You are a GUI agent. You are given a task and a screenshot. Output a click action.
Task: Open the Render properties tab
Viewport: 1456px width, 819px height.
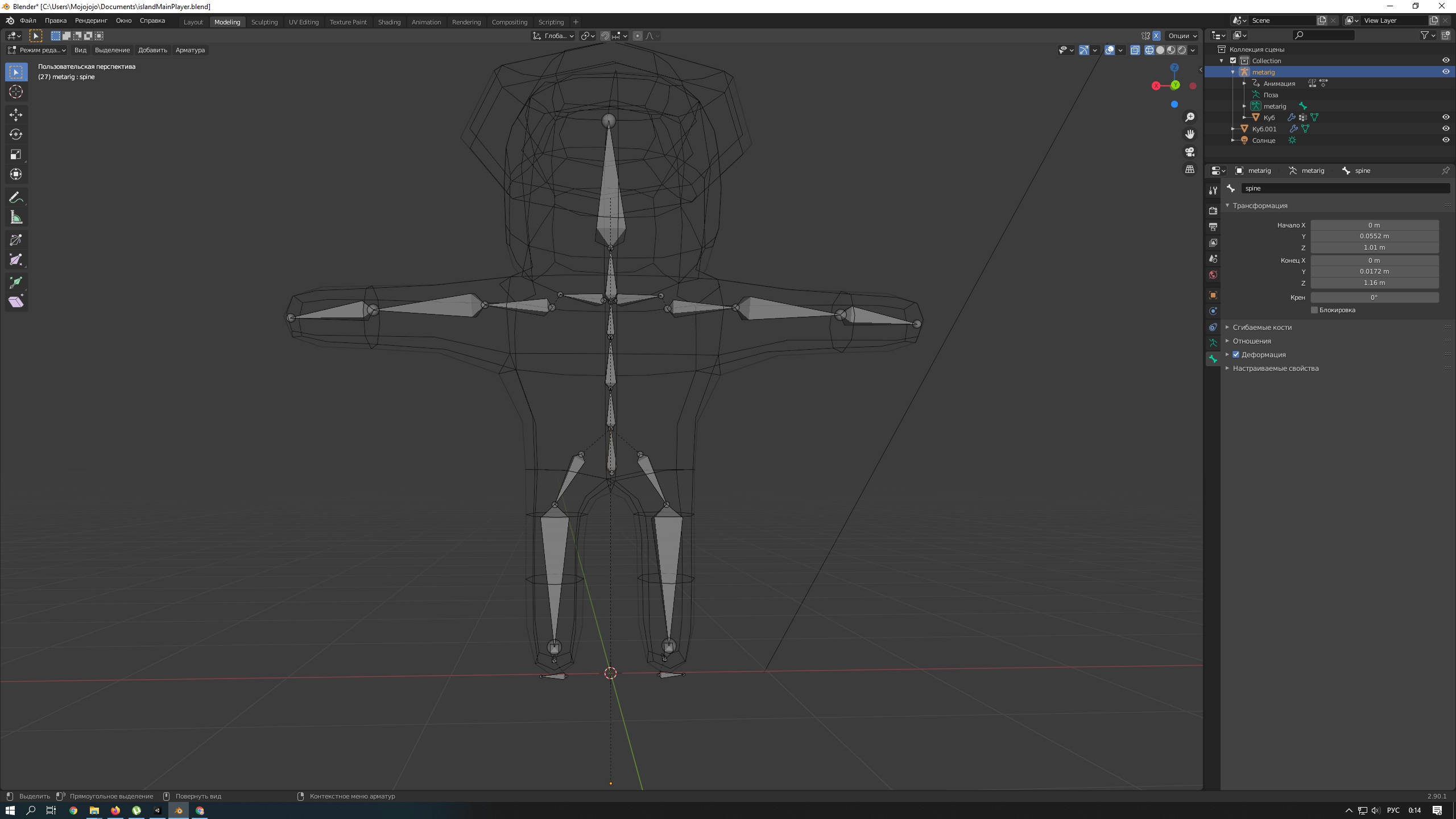(x=1213, y=211)
